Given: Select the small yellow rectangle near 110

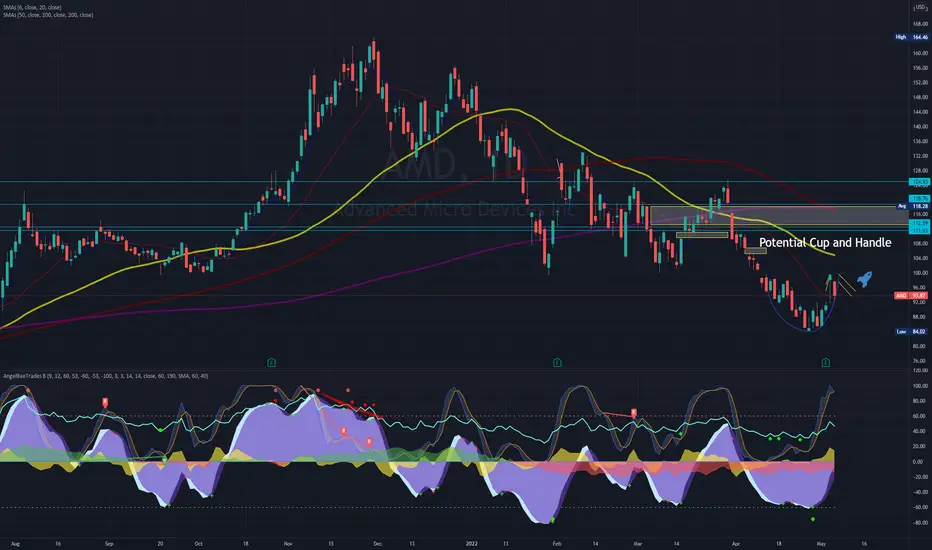Looking at the screenshot, I should click(x=702, y=235).
